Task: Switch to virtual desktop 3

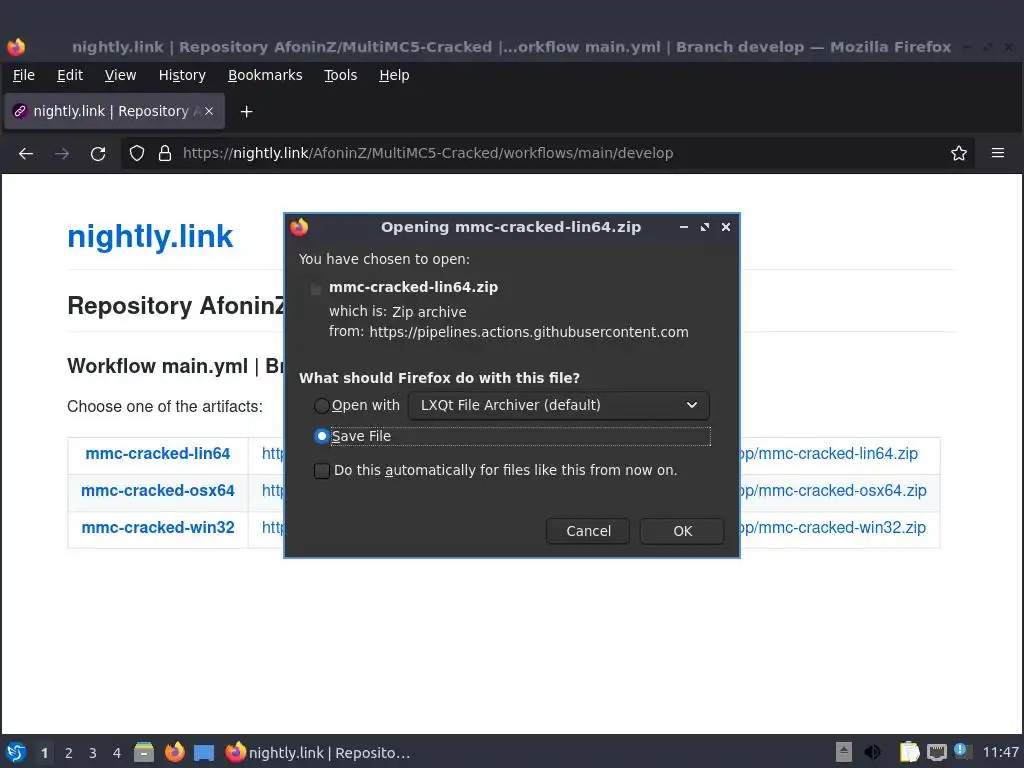Action: pyautogui.click(x=93, y=753)
